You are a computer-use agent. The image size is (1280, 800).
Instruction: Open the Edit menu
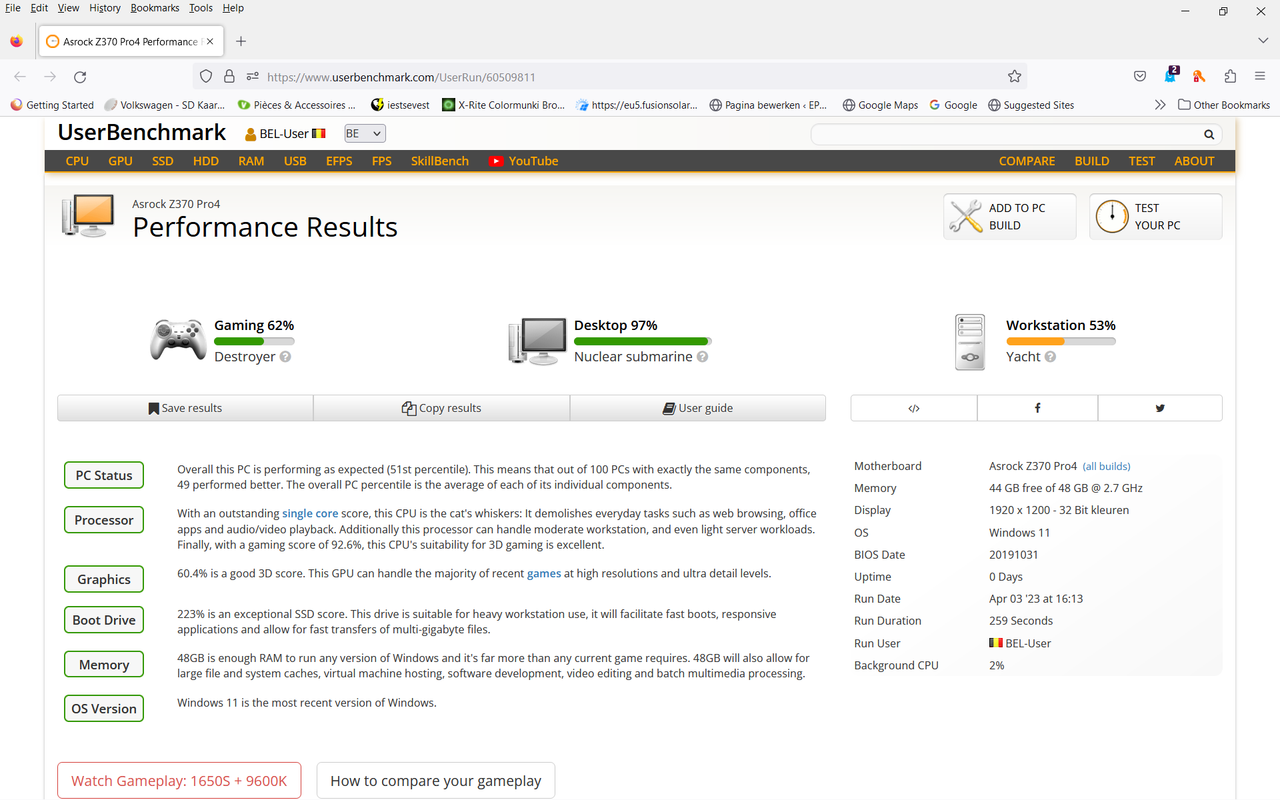point(39,8)
